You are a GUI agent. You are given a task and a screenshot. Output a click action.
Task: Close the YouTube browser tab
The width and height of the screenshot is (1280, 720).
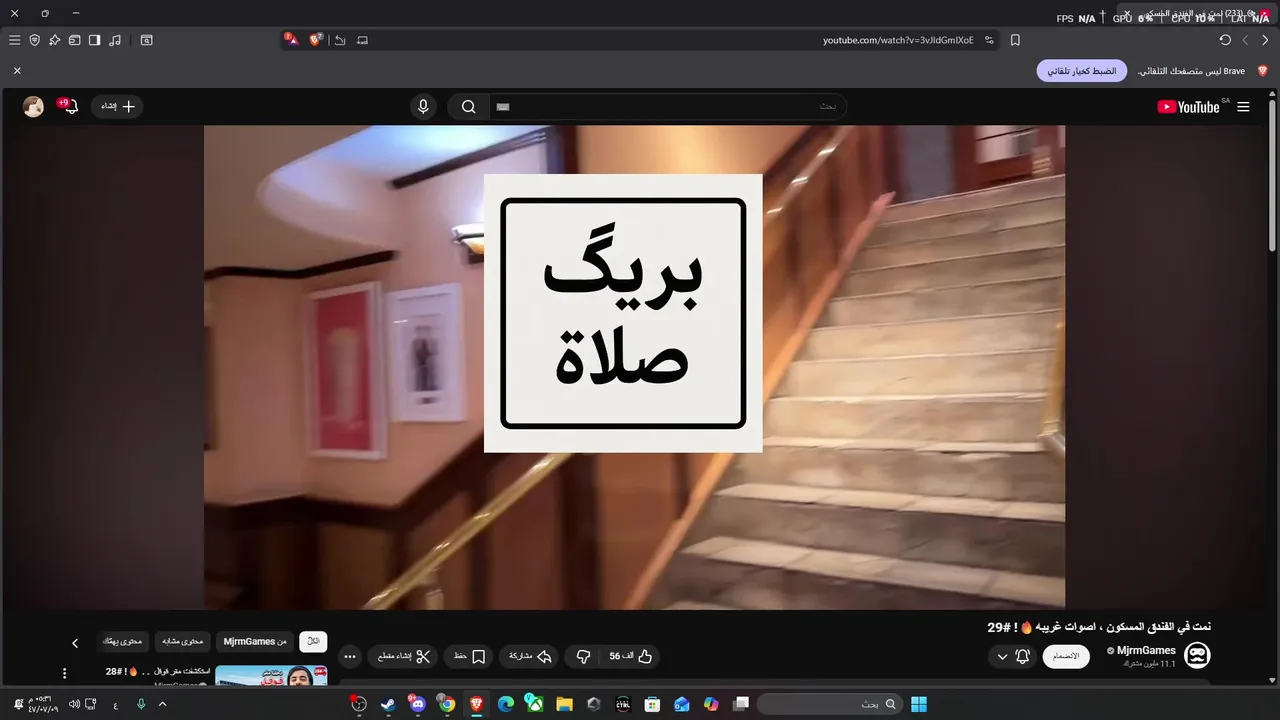(x=1128, y=14)
